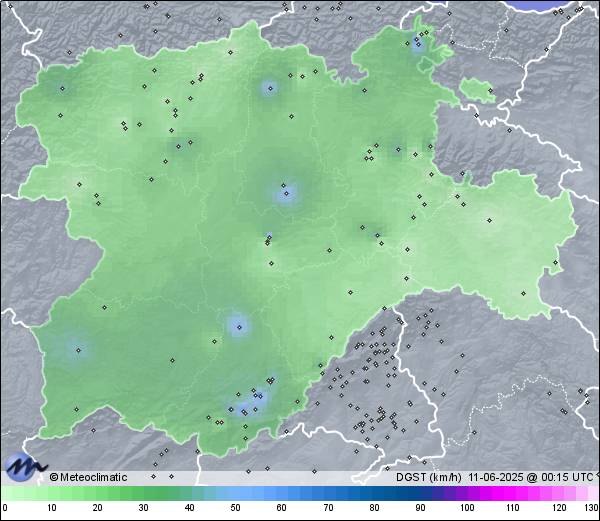Screen dimensions: 600x521
Task: Click the station marker inside the small detached green enclave
Action: (x=491, y=91)
